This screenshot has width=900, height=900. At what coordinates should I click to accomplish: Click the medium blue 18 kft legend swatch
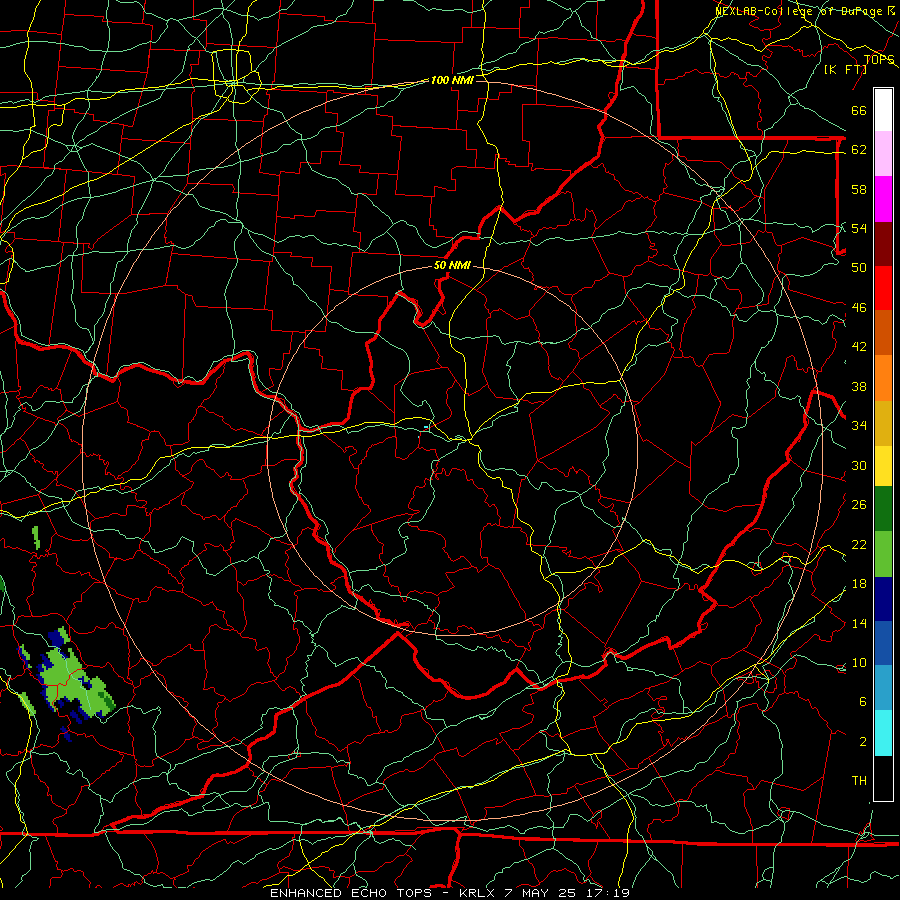click(883, 643)
